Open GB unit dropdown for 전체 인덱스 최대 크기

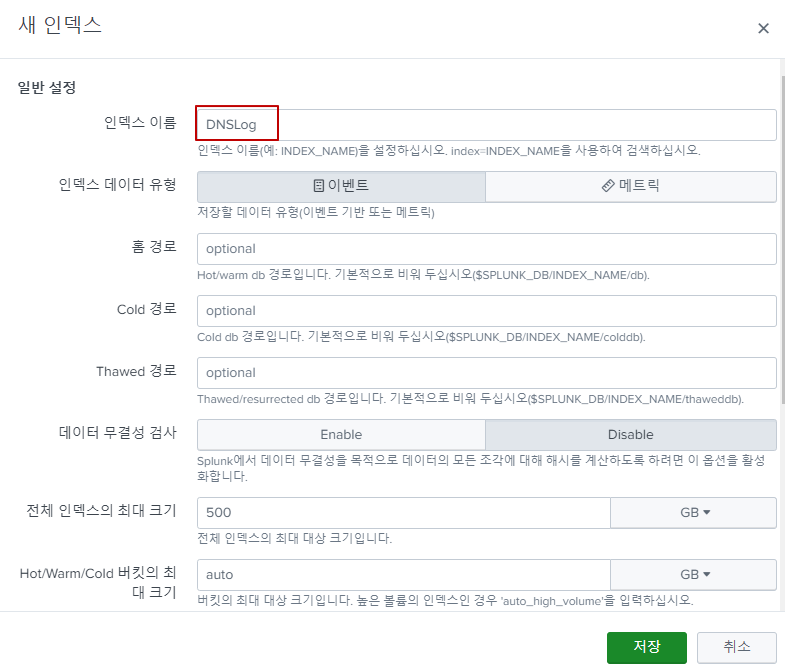pyautogui.click(x=694, y=513)
